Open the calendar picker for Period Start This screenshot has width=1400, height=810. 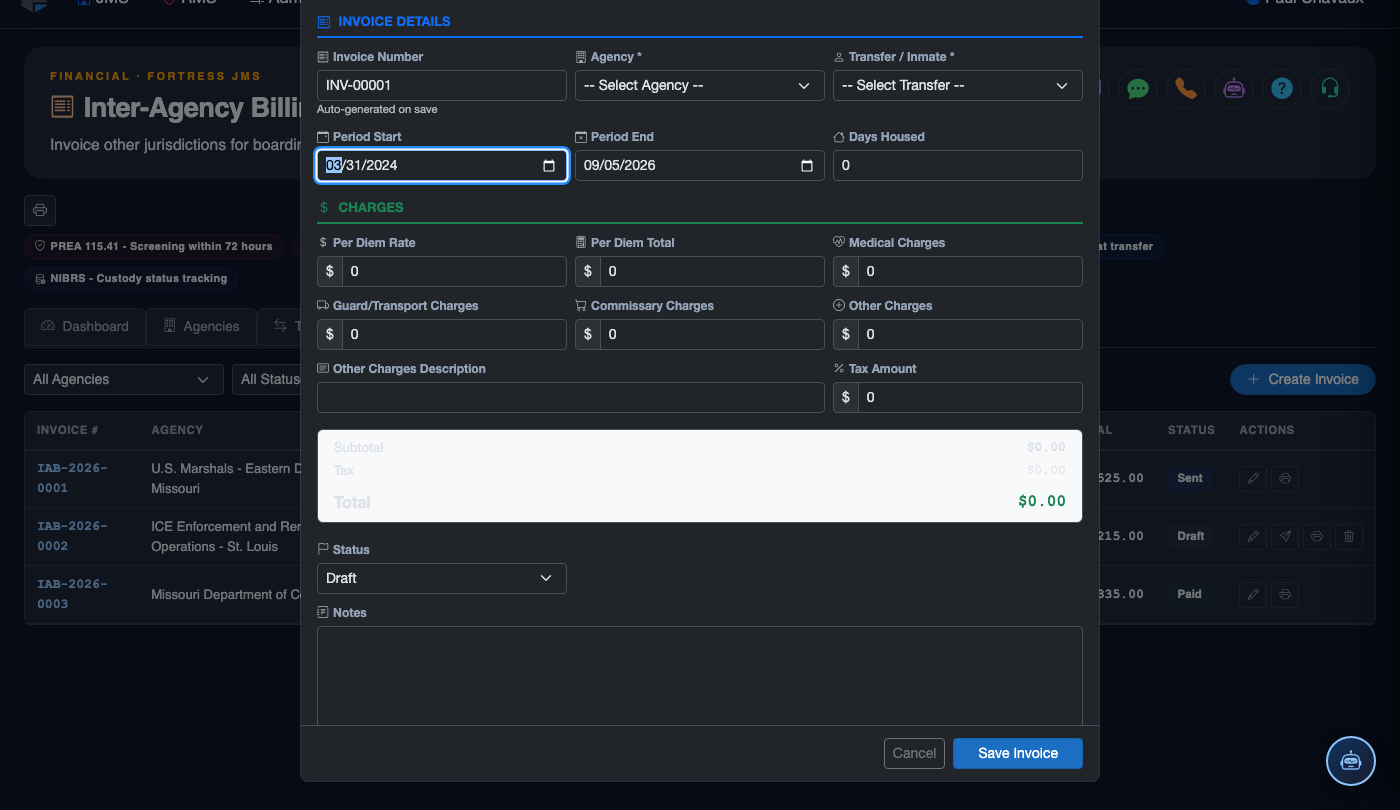coord(549,166)
